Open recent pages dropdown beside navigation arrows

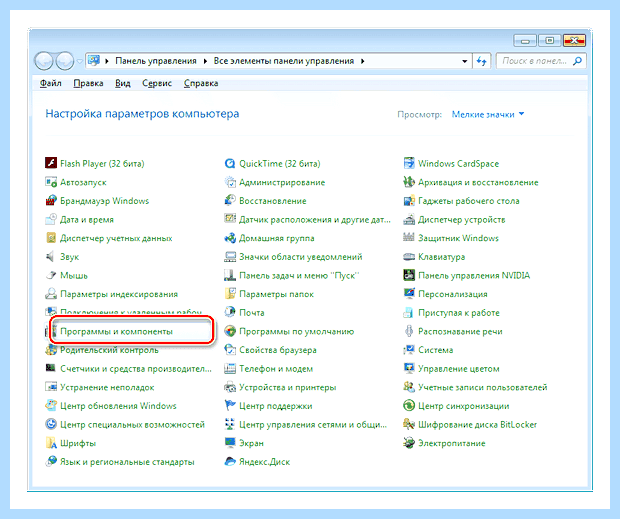[x=79, y=61]
